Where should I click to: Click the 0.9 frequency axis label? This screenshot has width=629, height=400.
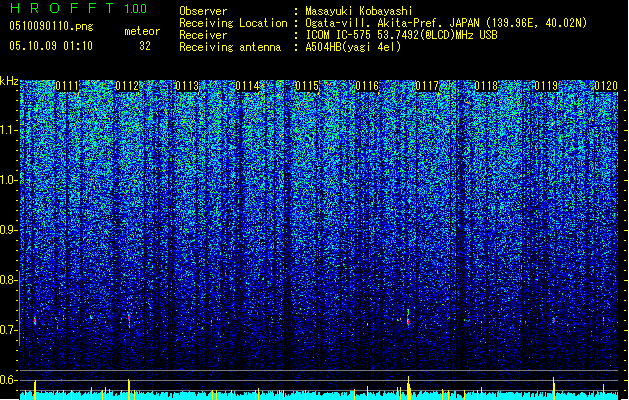pos(8,230)
